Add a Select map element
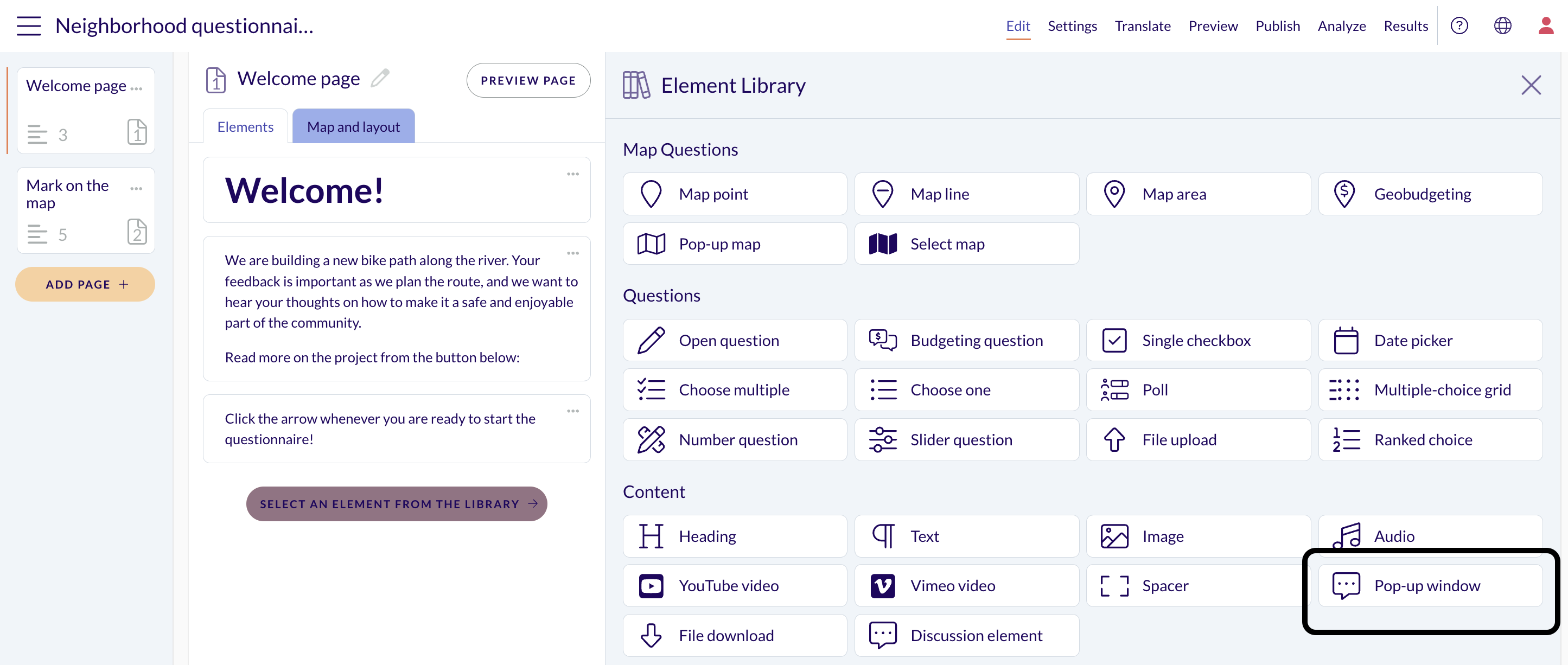The height and width of the screenshot is (665, 1568). click(967, 244)
